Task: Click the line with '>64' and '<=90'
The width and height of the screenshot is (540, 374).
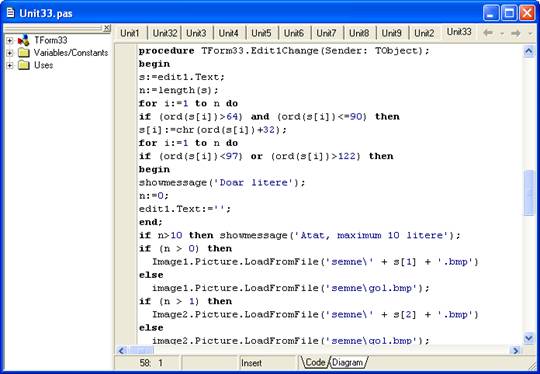Action: 269,117
